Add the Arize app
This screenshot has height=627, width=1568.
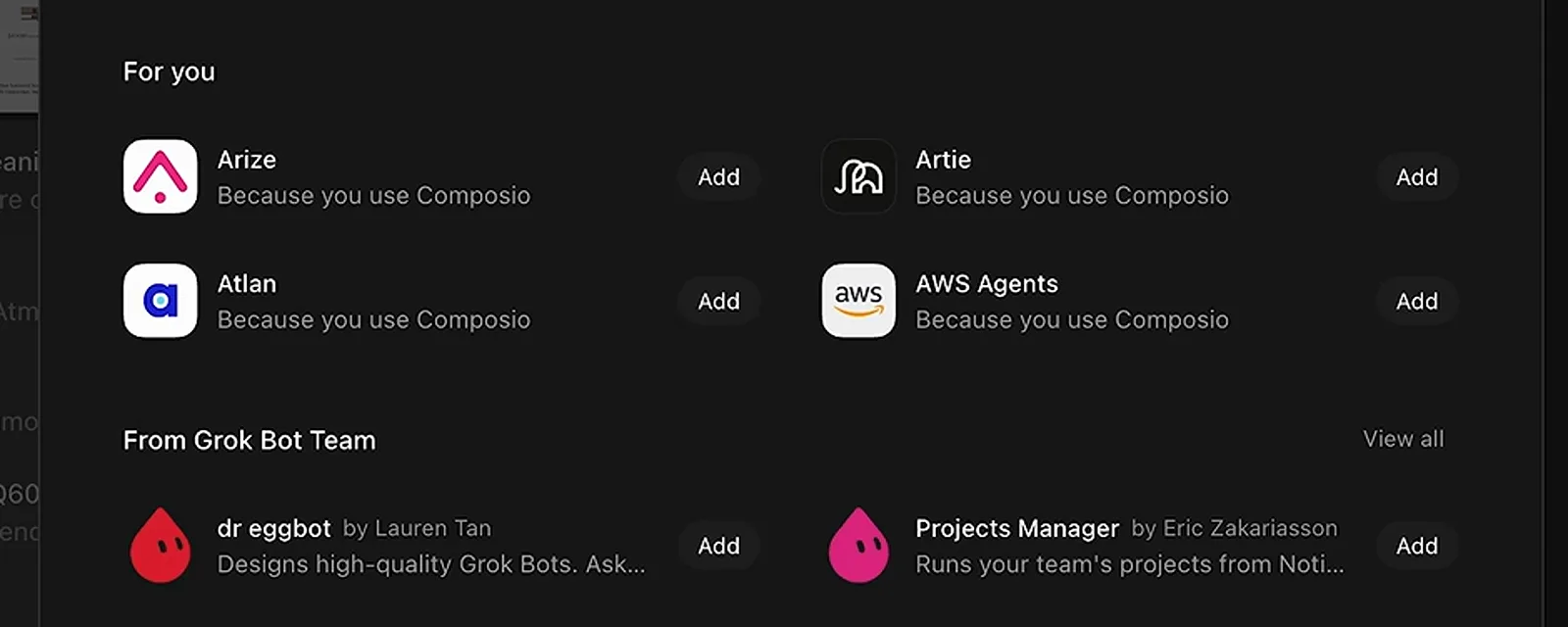718,177
